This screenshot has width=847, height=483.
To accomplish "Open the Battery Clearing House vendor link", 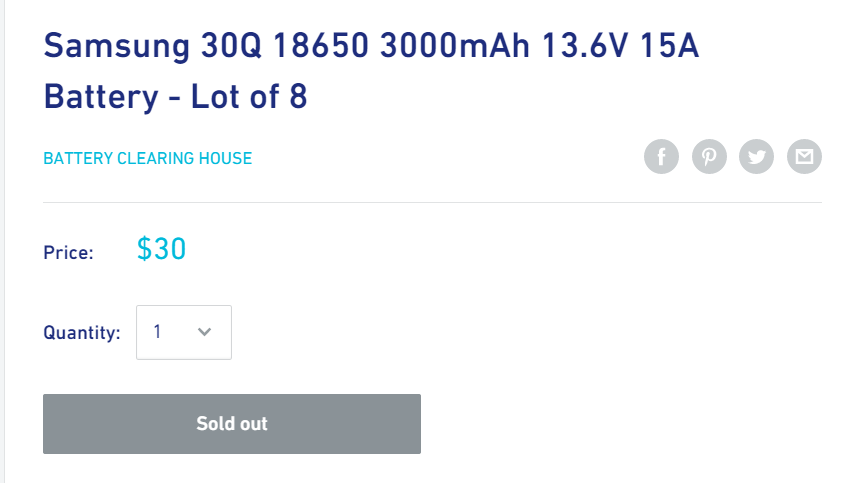I will click(x=147, y=158).
